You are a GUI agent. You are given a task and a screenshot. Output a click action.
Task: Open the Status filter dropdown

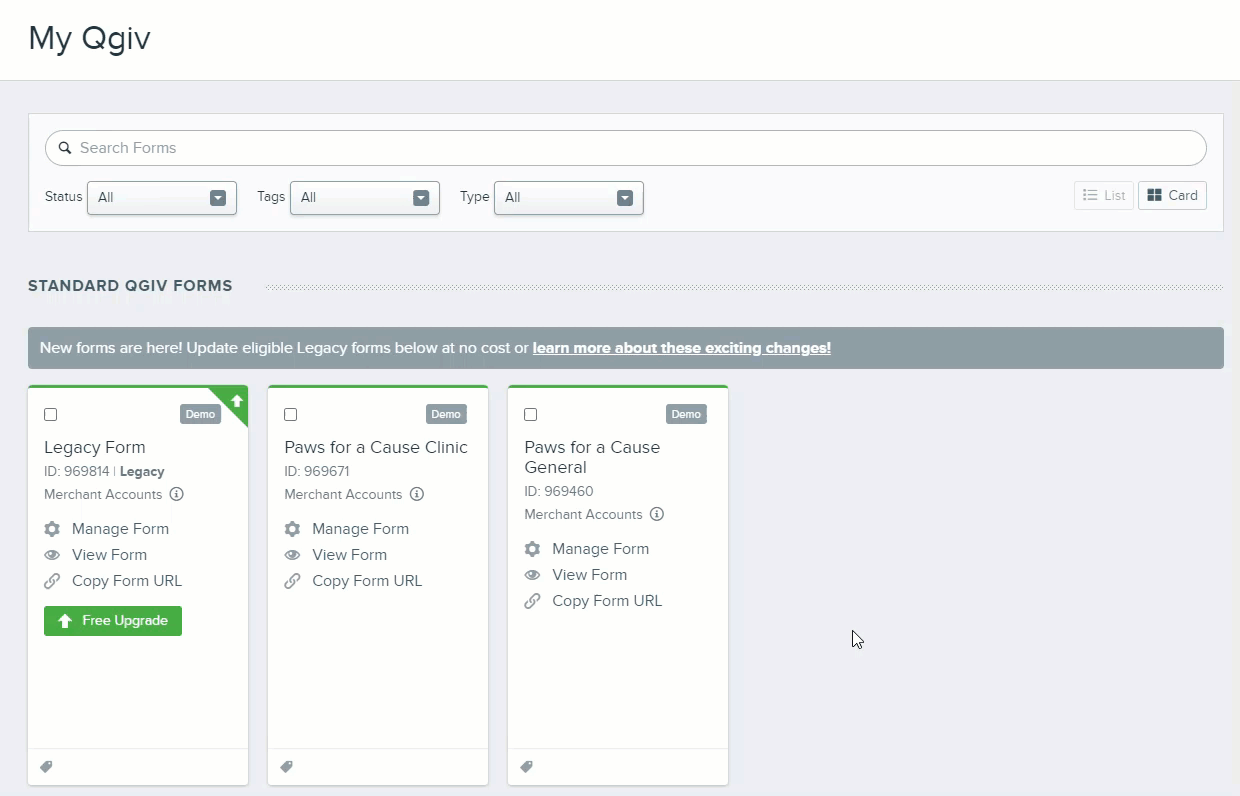[x=162, y=198]
